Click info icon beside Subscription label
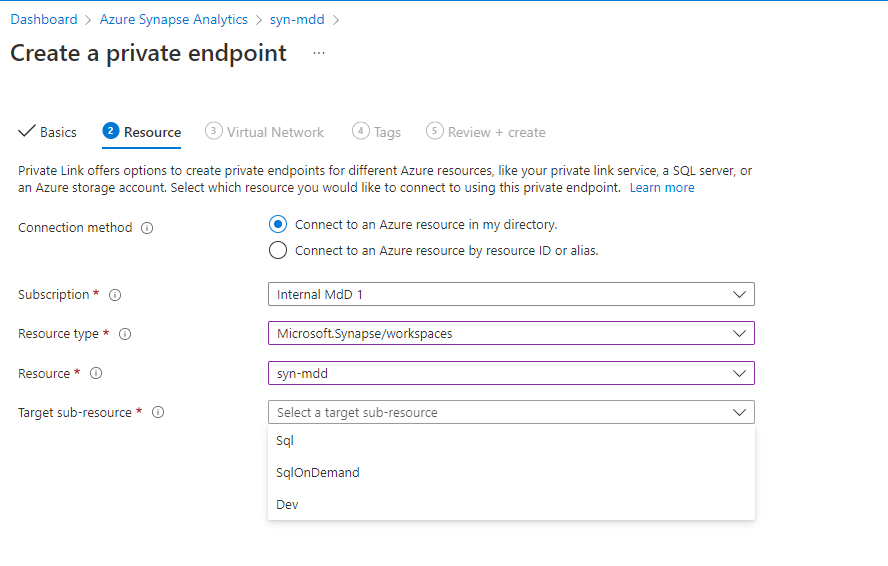Viewport: 888px width, 566px height. point(115,295)
